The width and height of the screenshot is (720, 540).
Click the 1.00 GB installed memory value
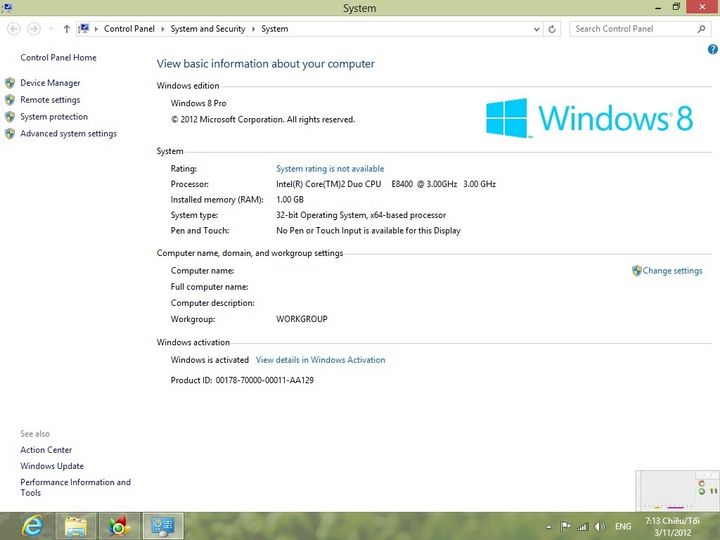pyautogui.click(x=290, y=200)
